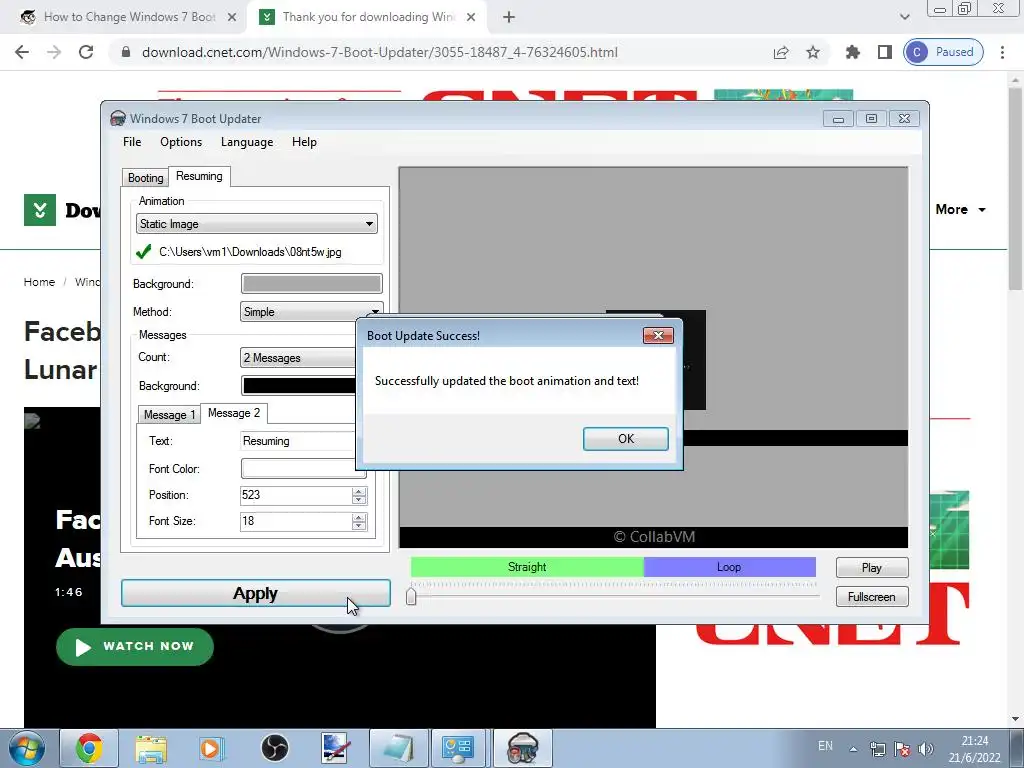This screenshot has width=1024, height=768.
Task: Expand the More dropdown on CNET page
Action: [x=960, y=210]
